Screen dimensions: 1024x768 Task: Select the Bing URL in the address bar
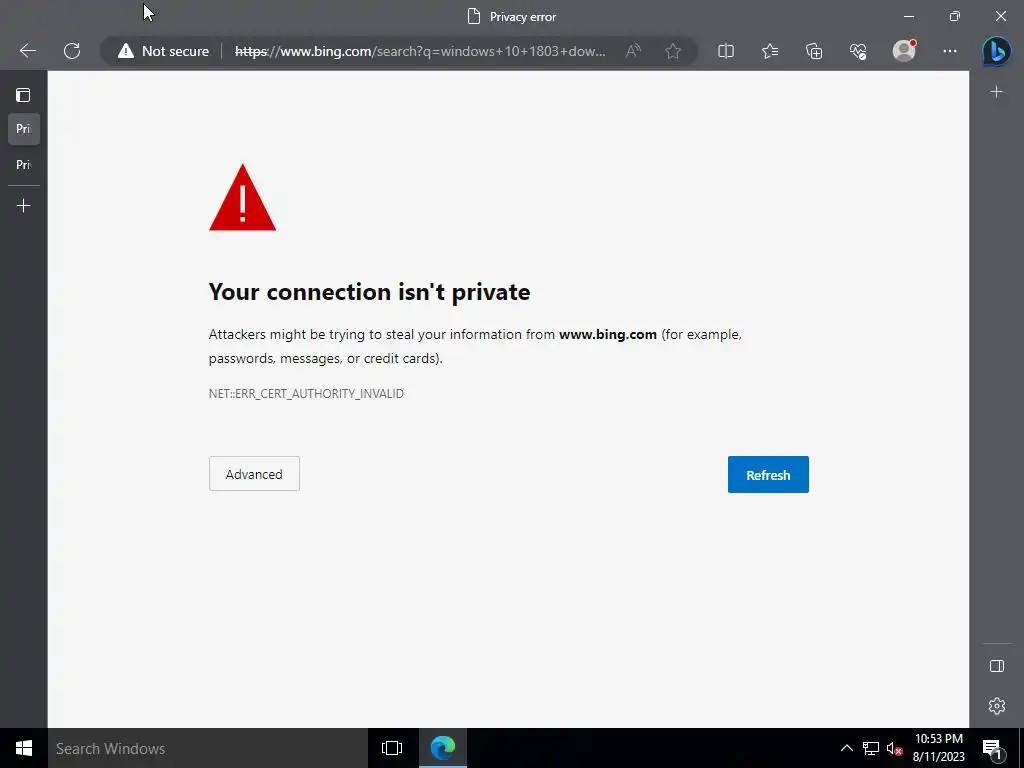[420, 51]
